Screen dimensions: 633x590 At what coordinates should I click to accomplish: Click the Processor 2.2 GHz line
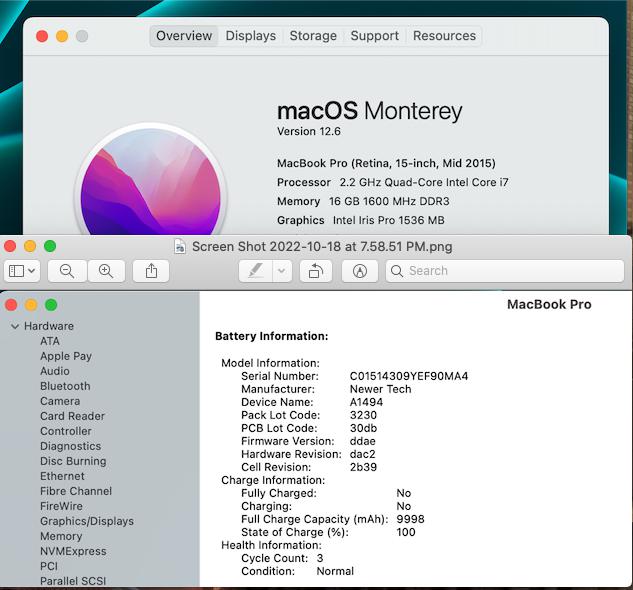tap(393, 183)
